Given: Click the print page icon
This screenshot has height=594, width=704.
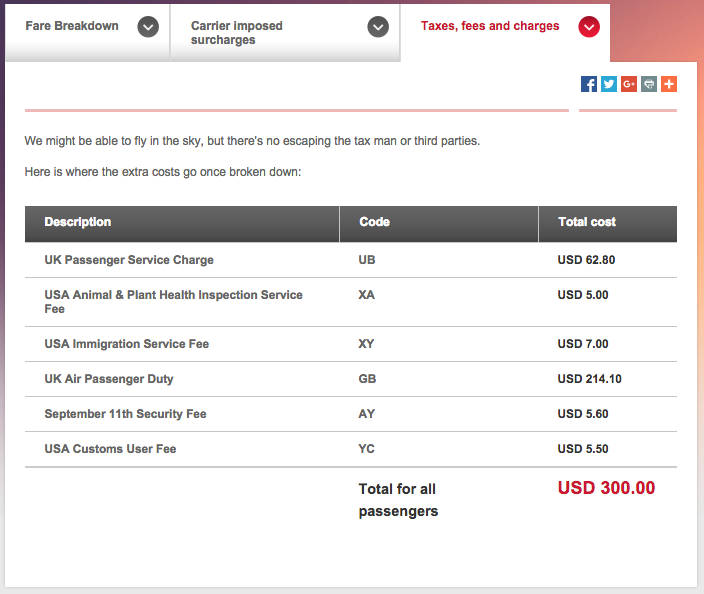Looking at the screenshot, I should pos(649,84).
